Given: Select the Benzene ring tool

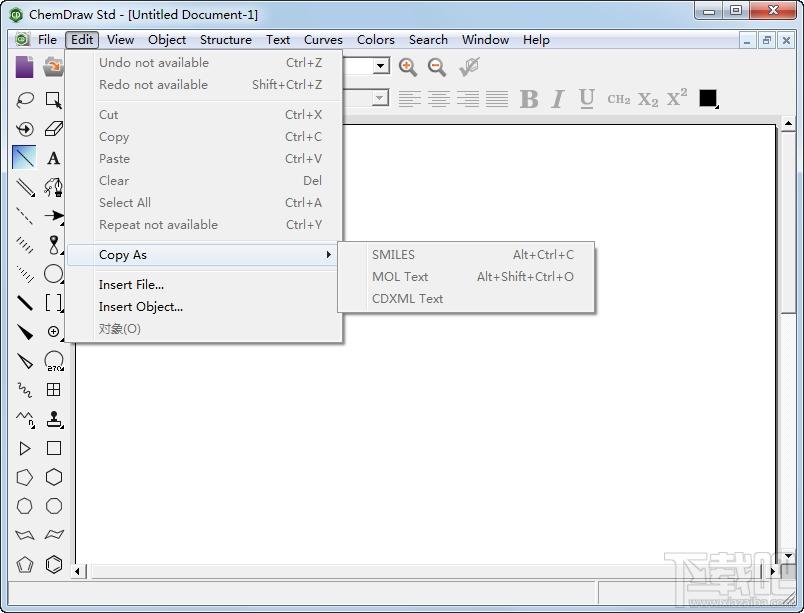Looking at the screenshot, I should coord(54,564).
